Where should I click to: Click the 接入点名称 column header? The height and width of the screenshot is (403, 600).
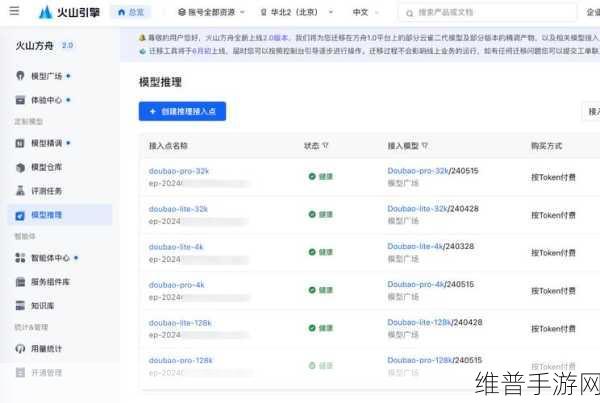[168, 146]
